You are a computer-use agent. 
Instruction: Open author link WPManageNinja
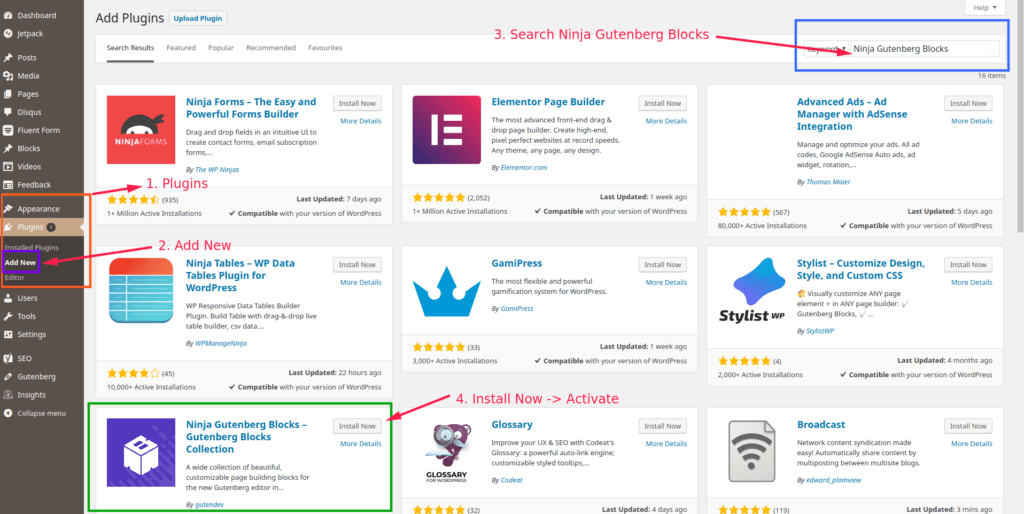(x=221, y=343)
